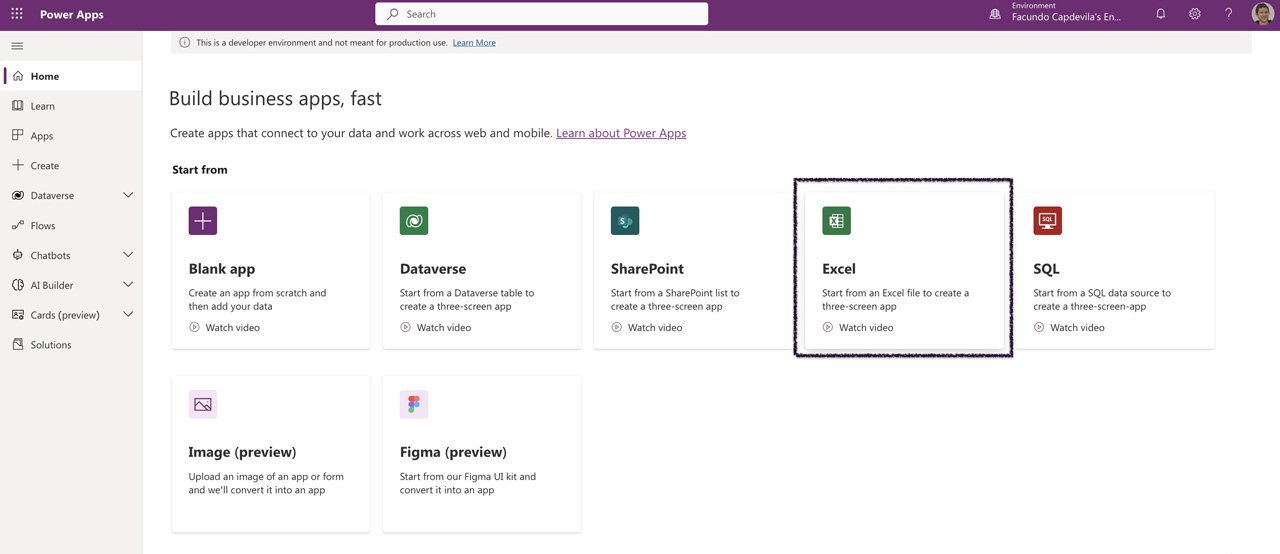
Task: Click the help question mark icon
Action: 1229,14
